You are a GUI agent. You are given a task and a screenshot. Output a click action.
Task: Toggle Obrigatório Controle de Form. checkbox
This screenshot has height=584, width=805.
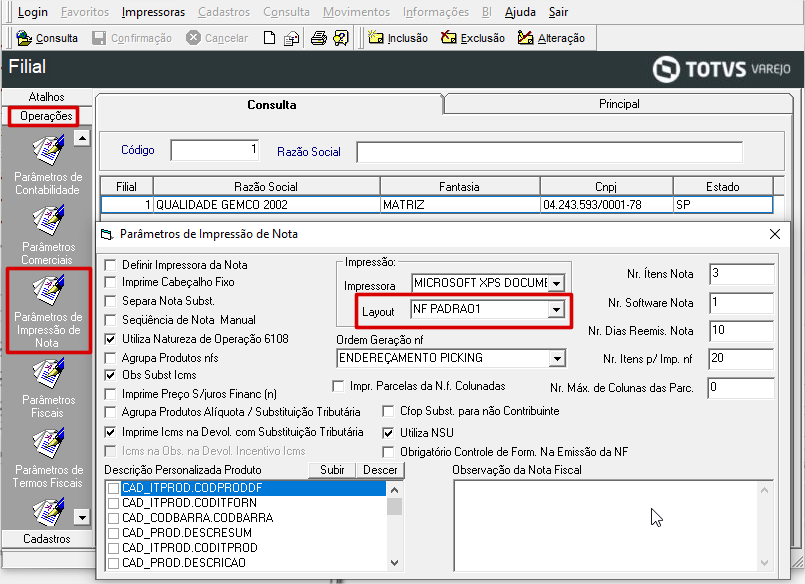tap(388, 452)
